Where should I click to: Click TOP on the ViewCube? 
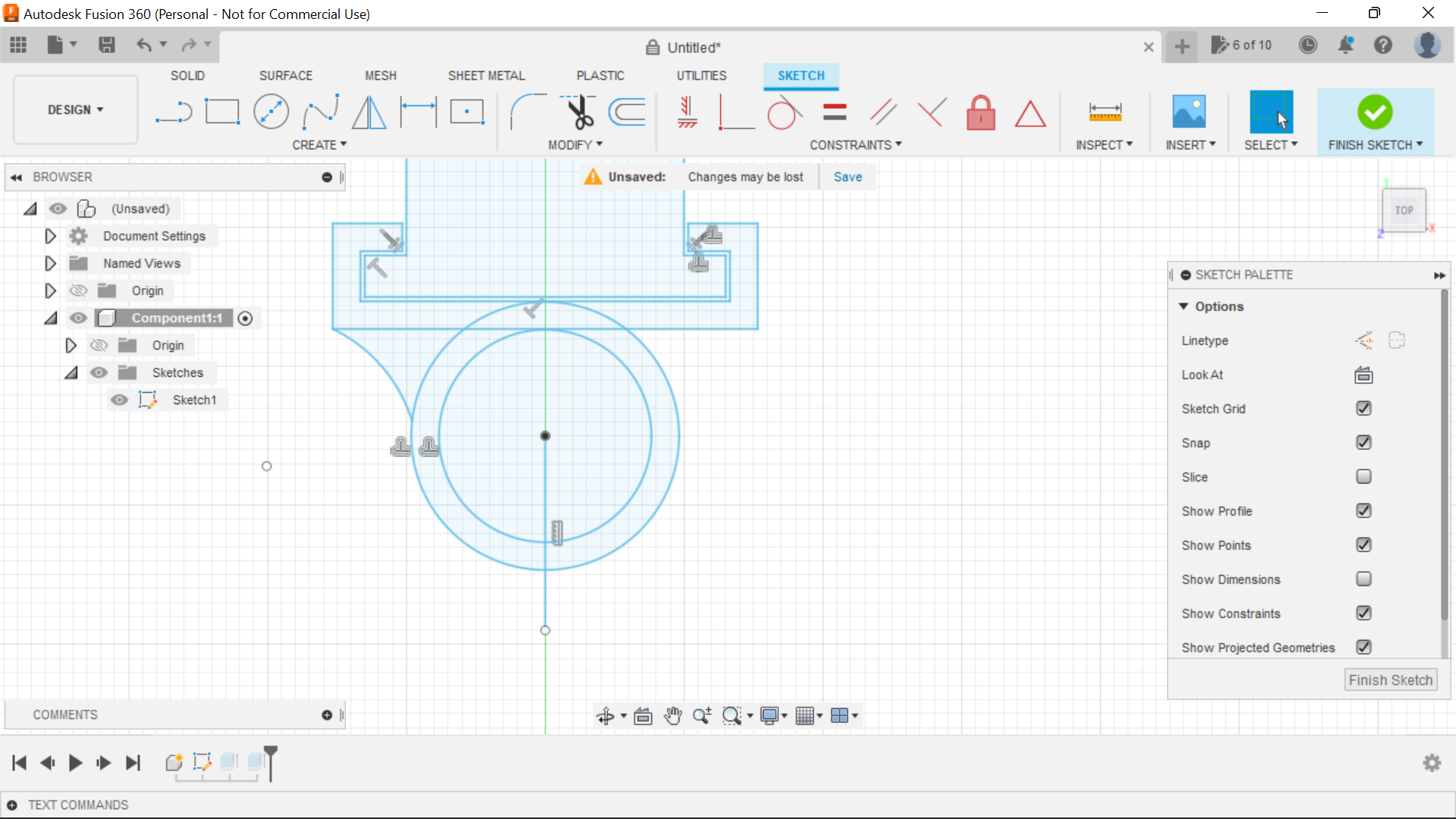click(x=1404, y=210)
